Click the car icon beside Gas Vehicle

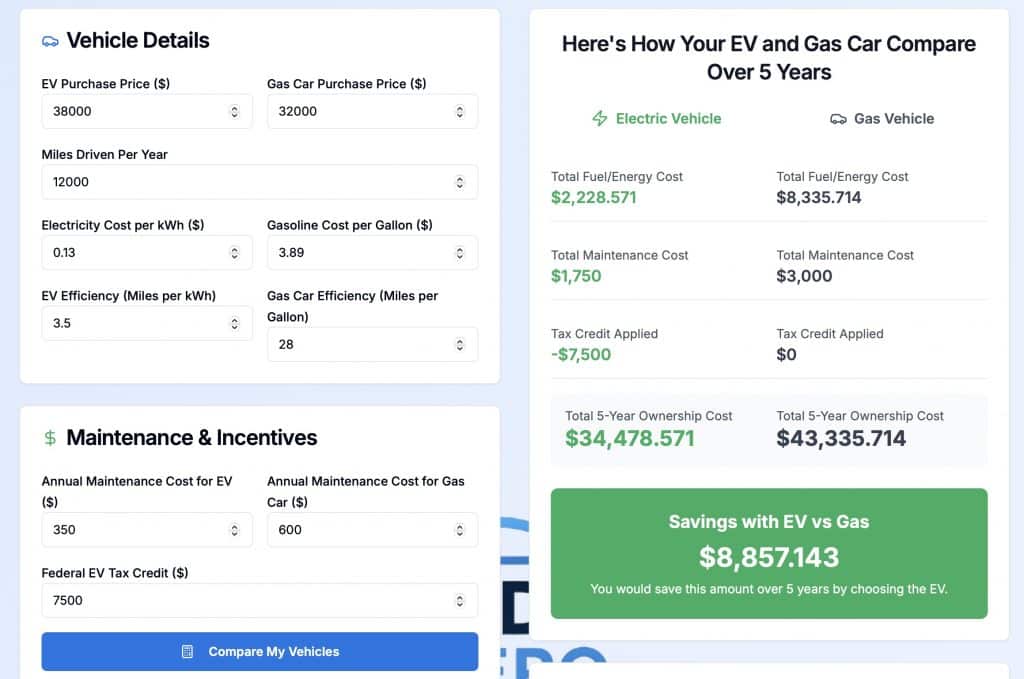(x=838, y=119)
